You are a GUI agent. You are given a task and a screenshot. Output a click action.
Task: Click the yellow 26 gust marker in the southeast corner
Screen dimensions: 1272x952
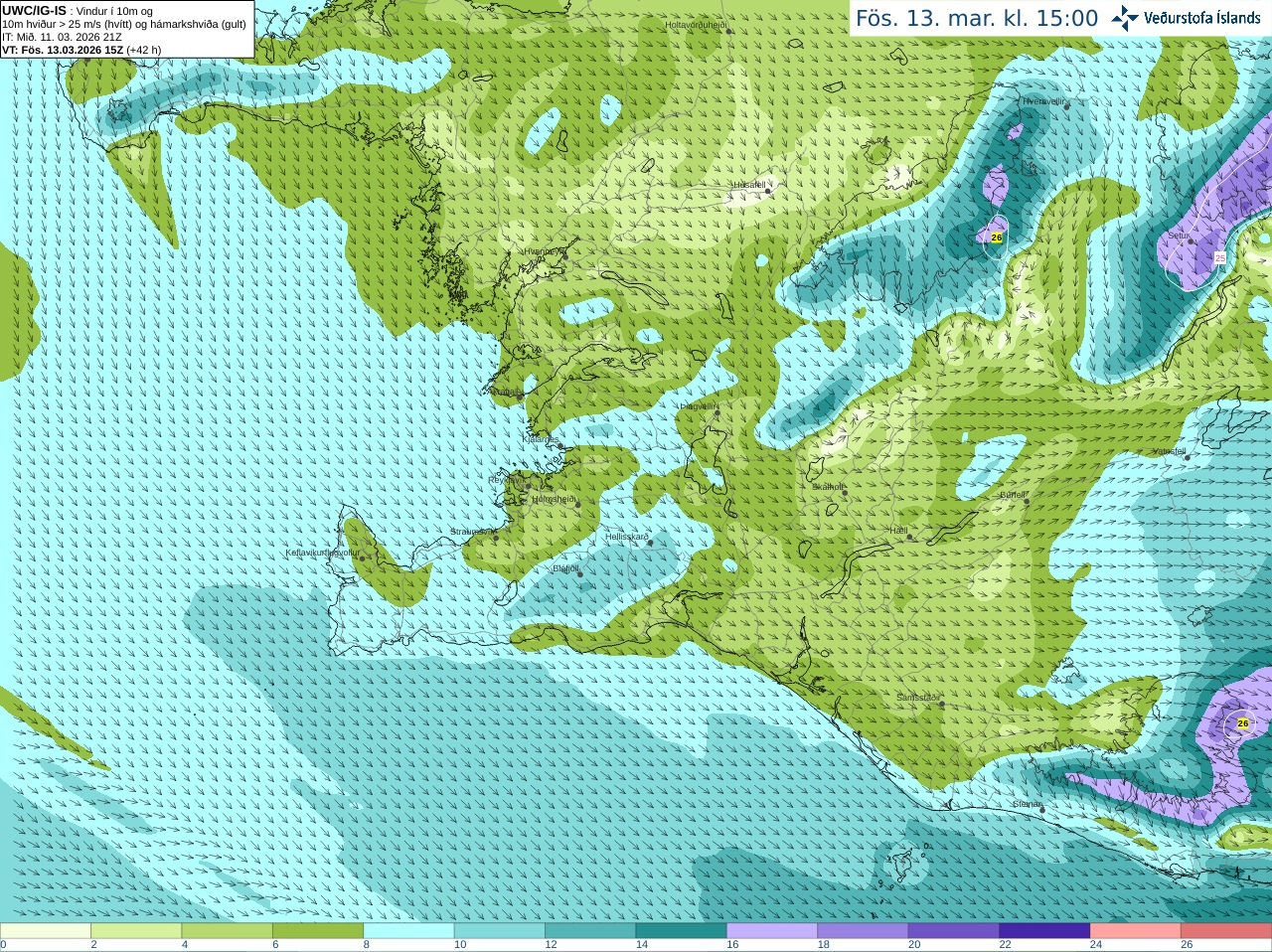(x=1243, y=723)
